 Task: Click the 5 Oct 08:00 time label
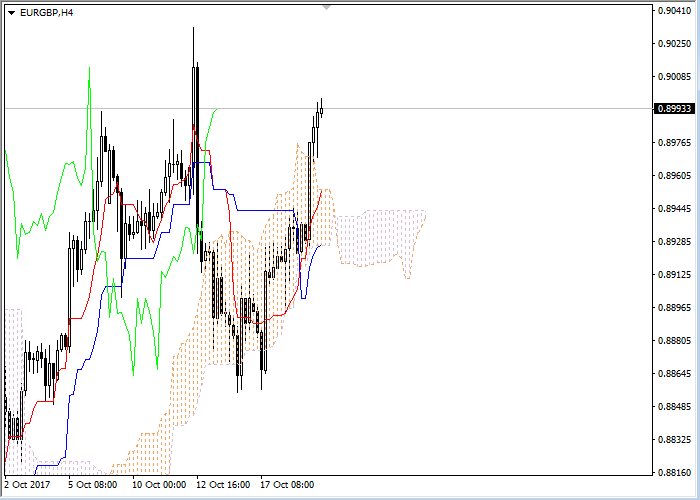pyautogui.click(x=93, y=484)
